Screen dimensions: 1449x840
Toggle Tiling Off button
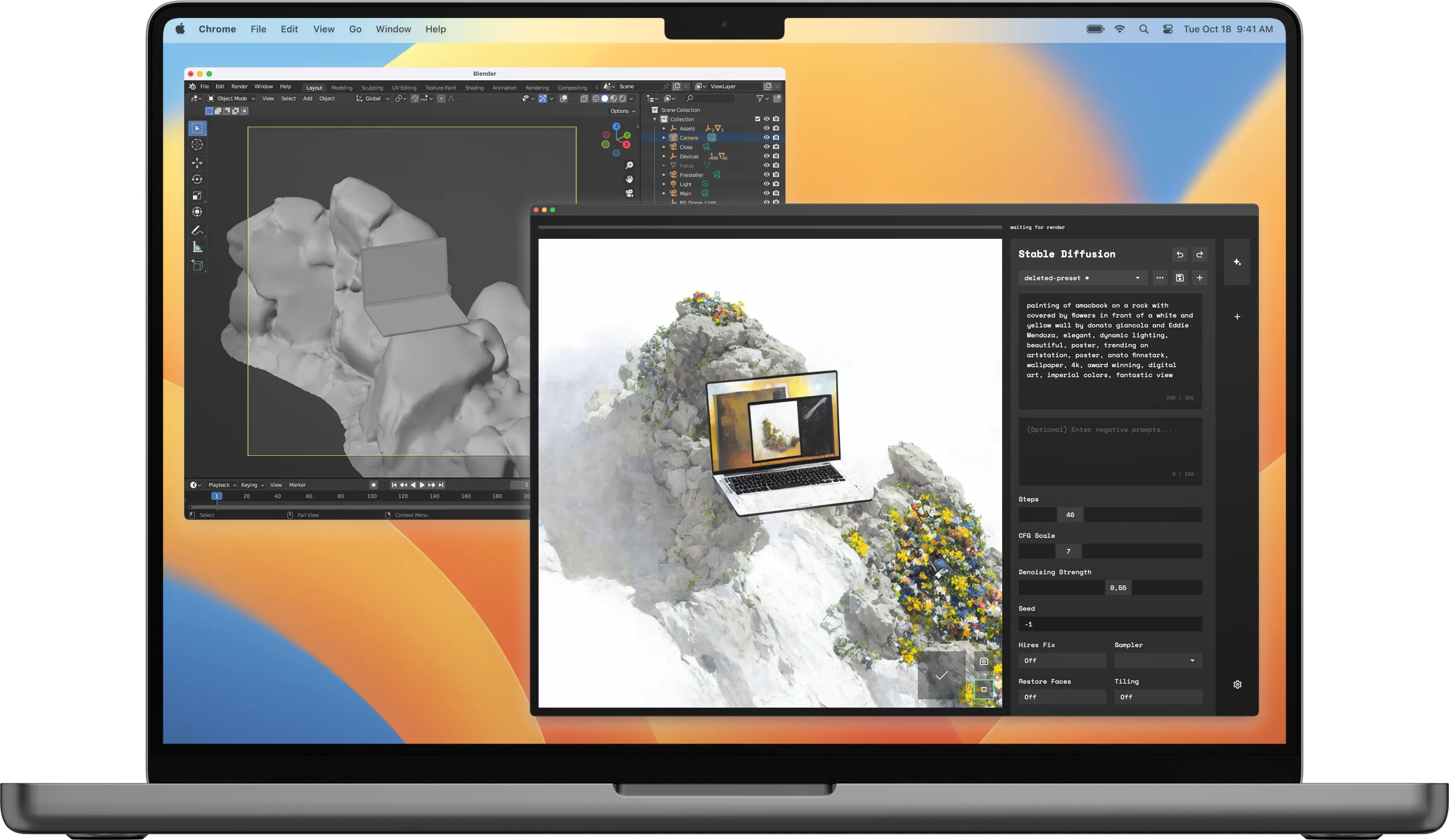click(1157, 697)
